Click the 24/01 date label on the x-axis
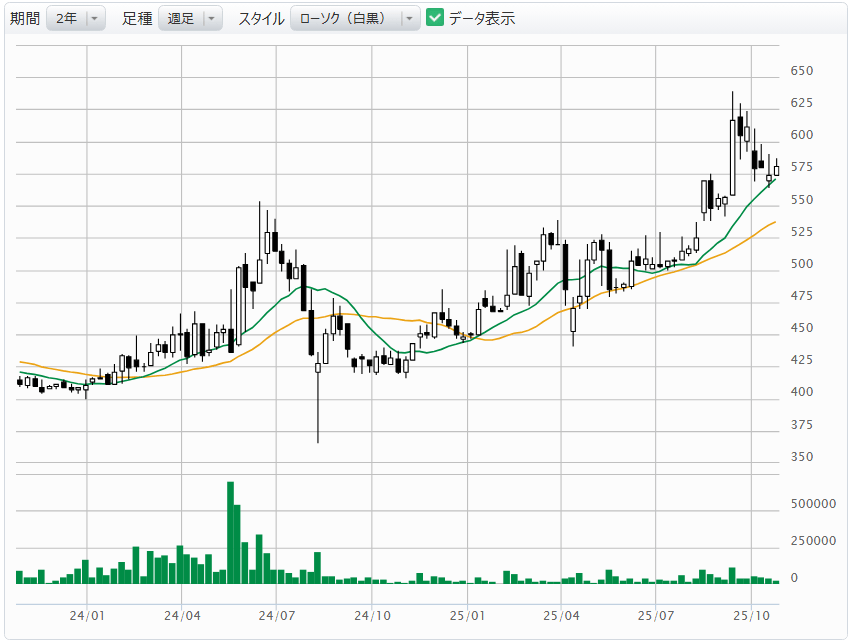This screenshot has height=642, width=852. (x=87, y=615)
